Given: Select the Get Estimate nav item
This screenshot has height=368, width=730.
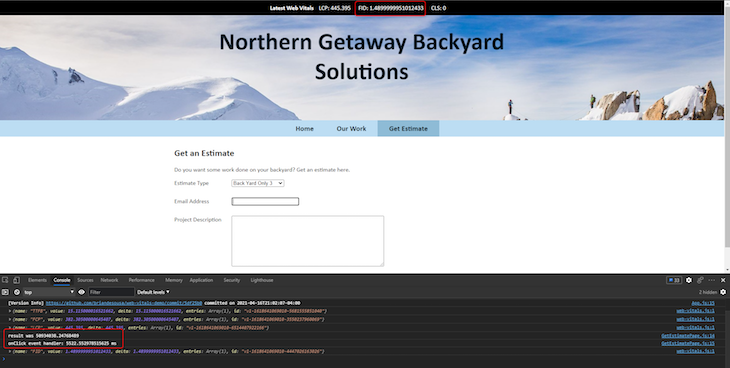Looking at the screenshot, I should 408,129.
